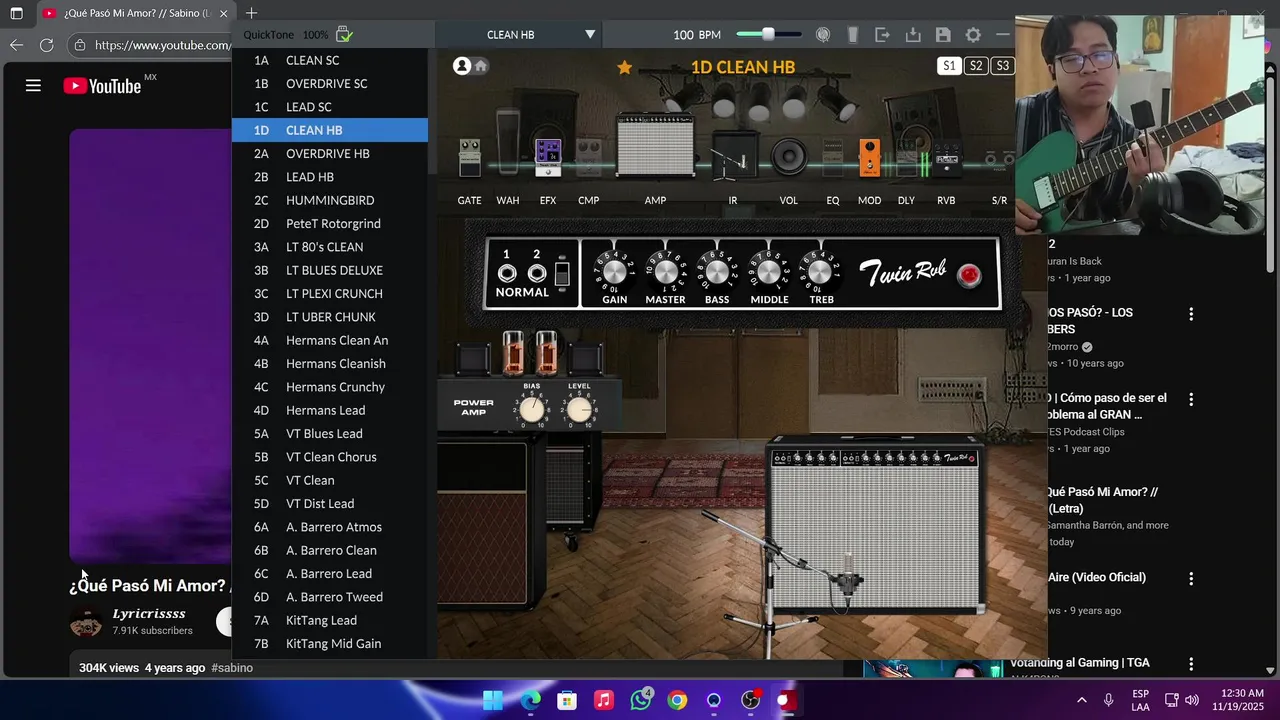1280x720 pixels.
Task: Open the DLY delay pedal
Action: (907, 158)
